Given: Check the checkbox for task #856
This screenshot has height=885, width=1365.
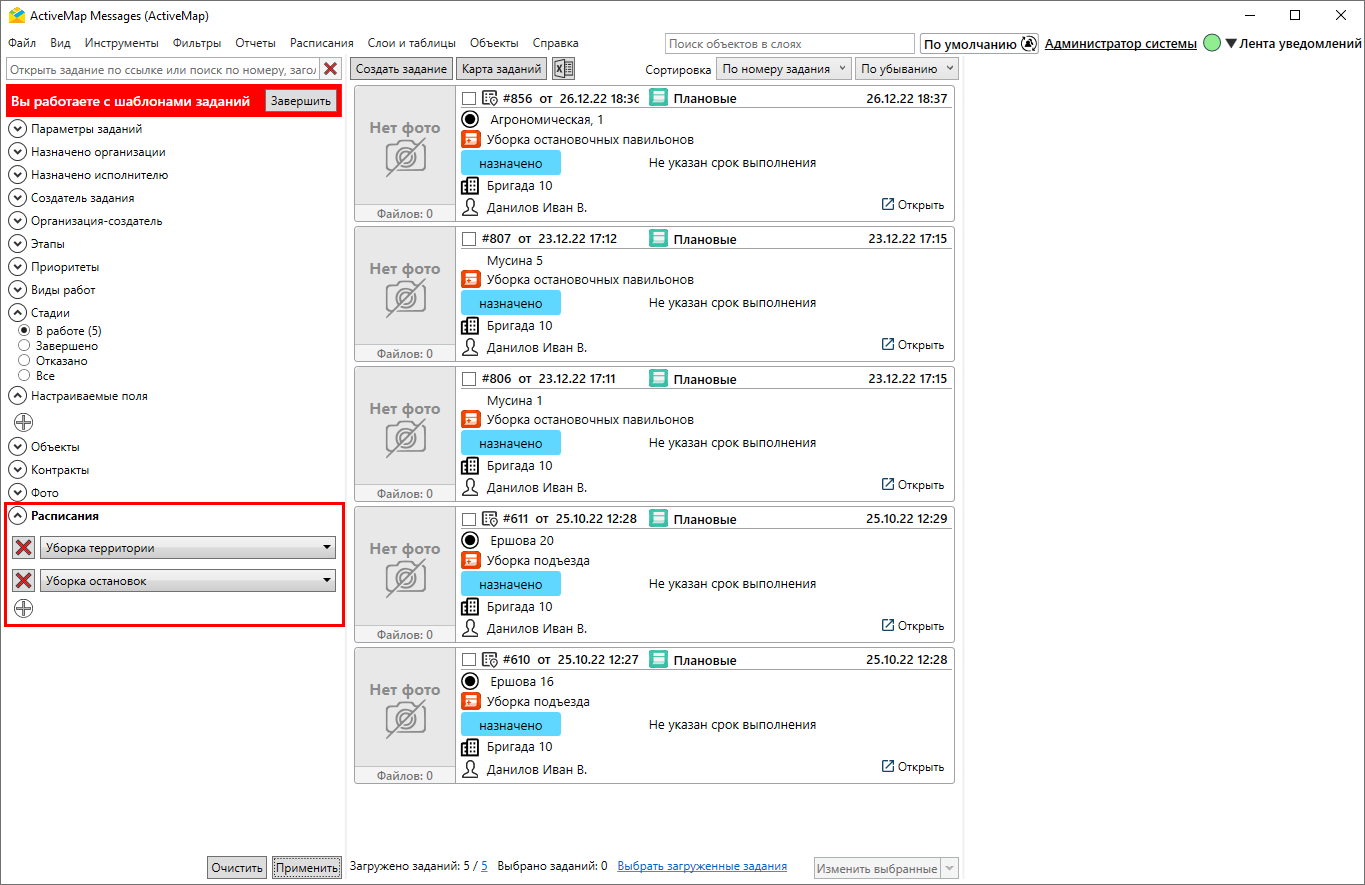Looking at the screenshot, I should [x=469, y=98].
